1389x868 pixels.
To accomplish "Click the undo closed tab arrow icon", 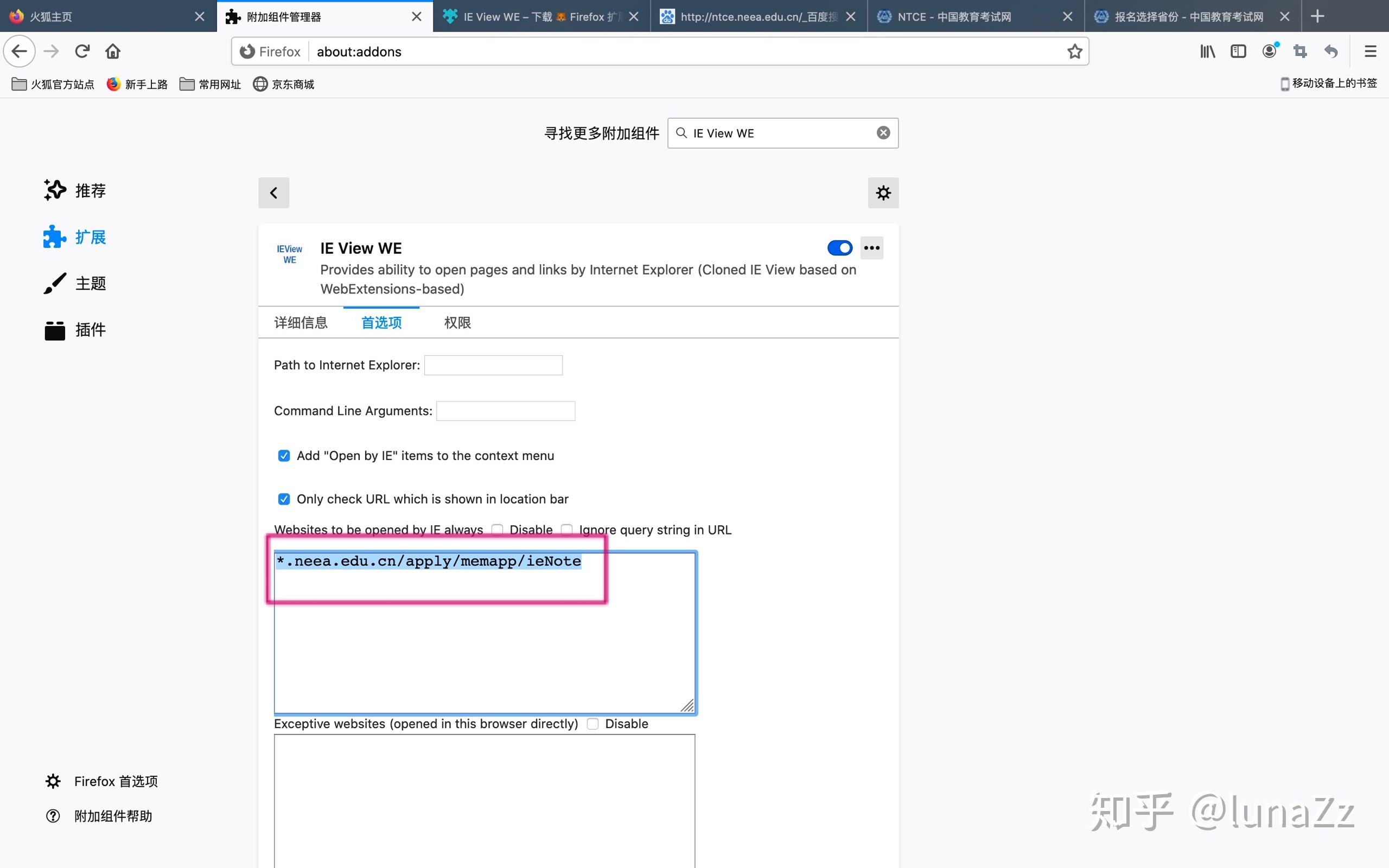I will click(x=1331, y=52).
